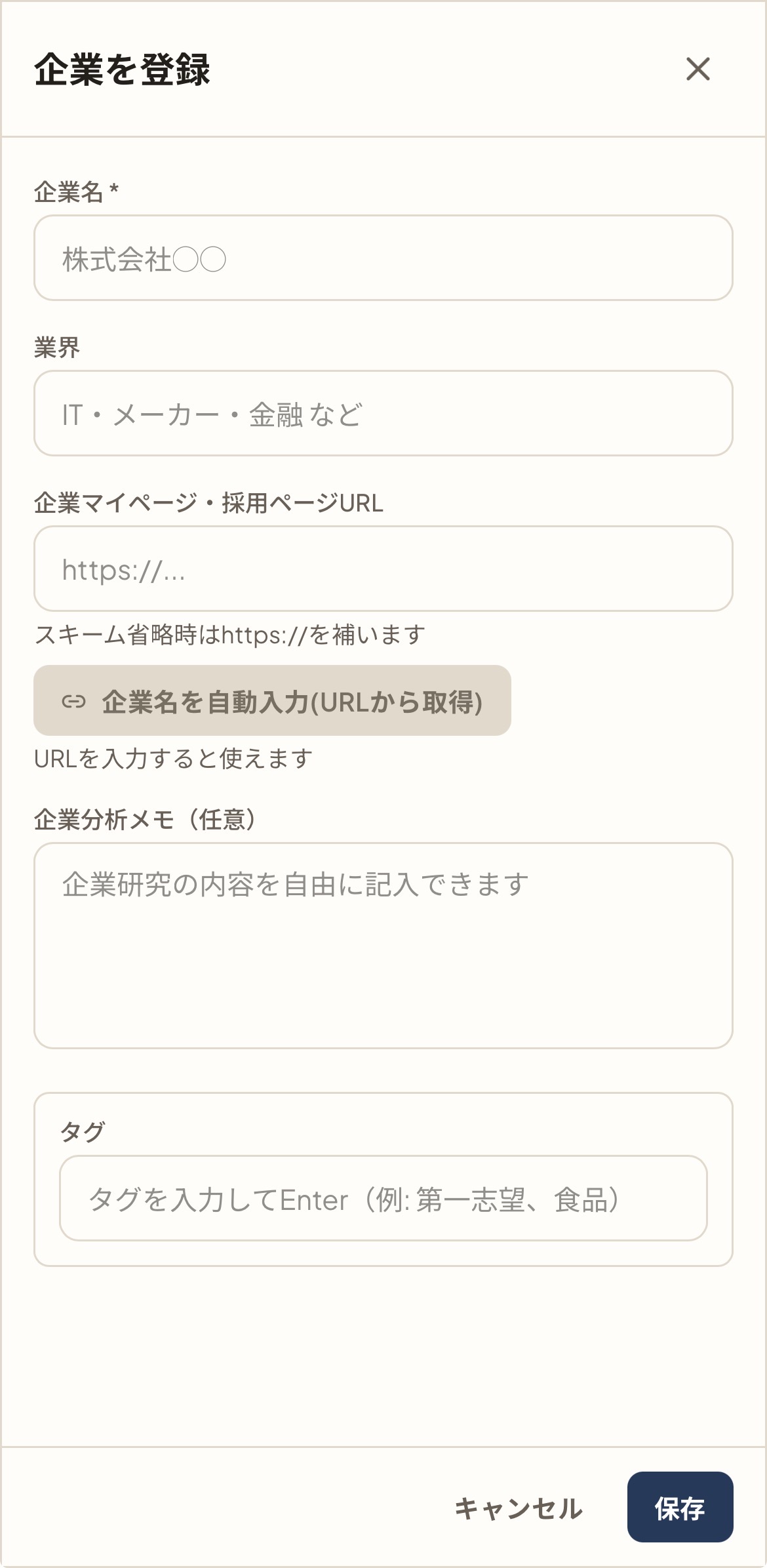Click the タグ section label
This screenshot has width=767, height=1568.
click(x=83, y=1131)
